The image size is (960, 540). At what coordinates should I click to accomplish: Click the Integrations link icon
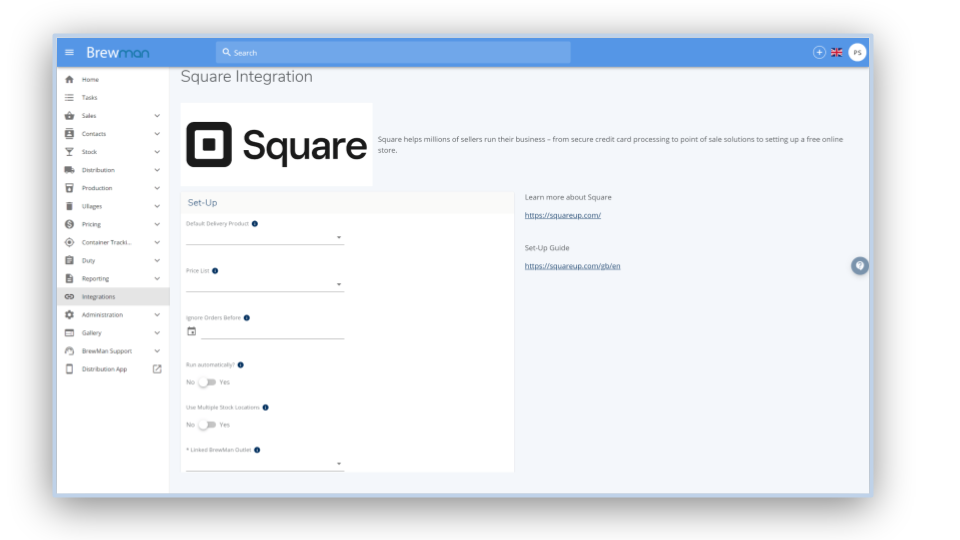[x=69, y=296]
